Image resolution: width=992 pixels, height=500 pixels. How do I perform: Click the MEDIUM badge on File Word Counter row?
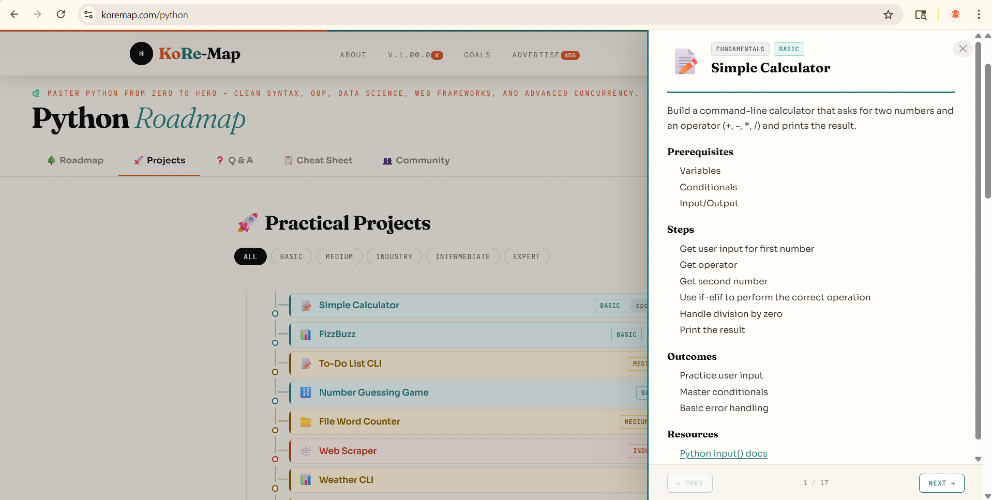pos(634,422)
